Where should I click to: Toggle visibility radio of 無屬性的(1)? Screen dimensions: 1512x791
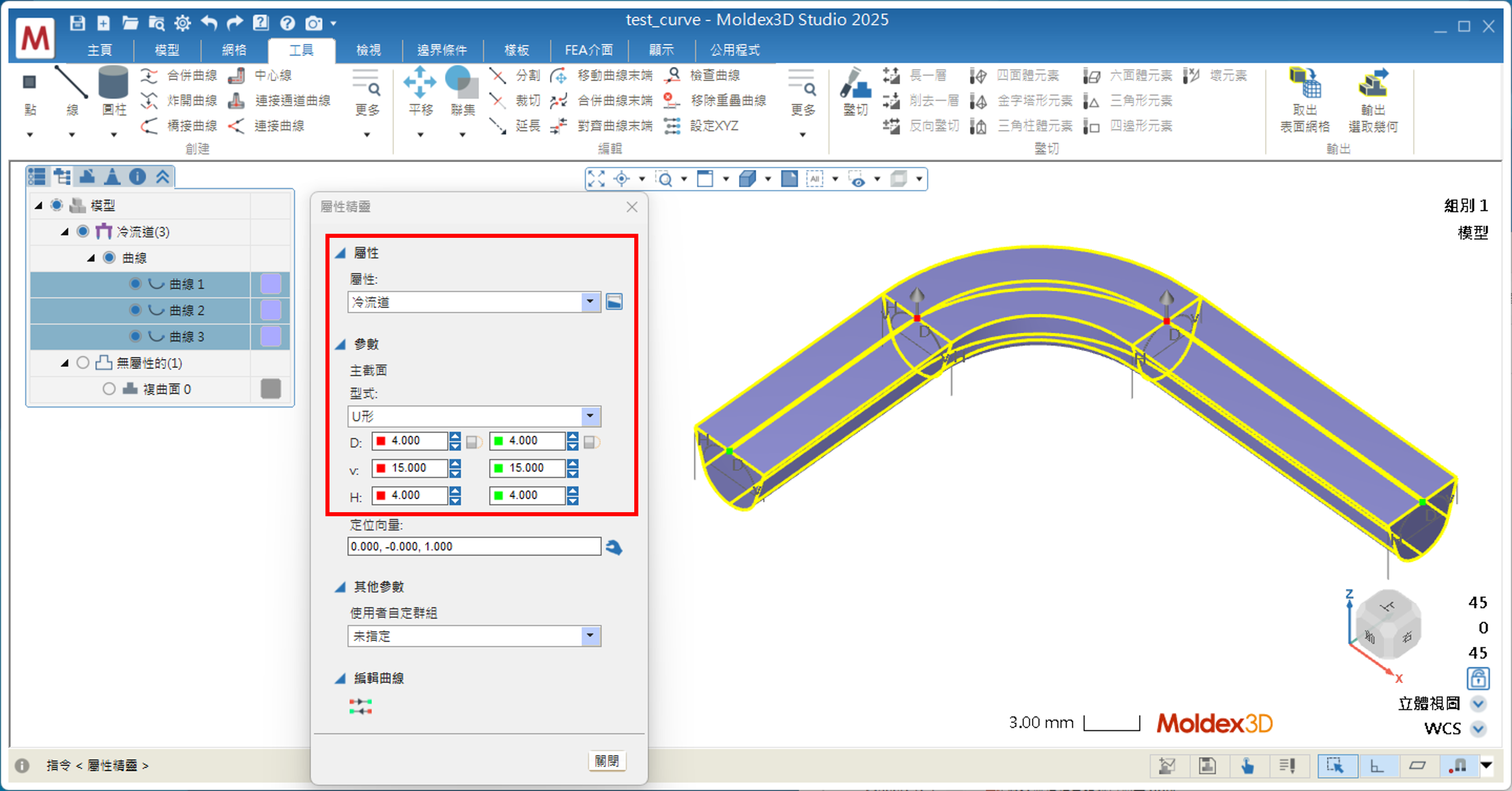coord(83,362)
